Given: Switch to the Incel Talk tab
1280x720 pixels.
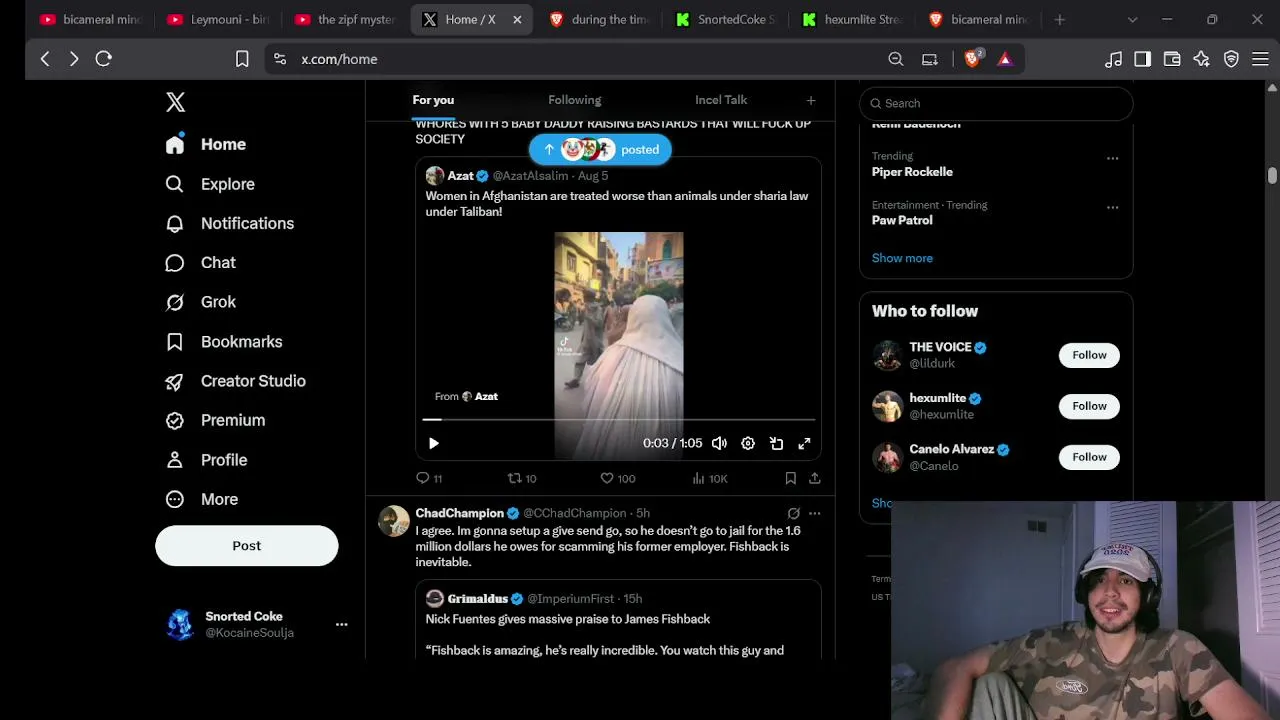Looking at the screenshot, I should 721,100.
